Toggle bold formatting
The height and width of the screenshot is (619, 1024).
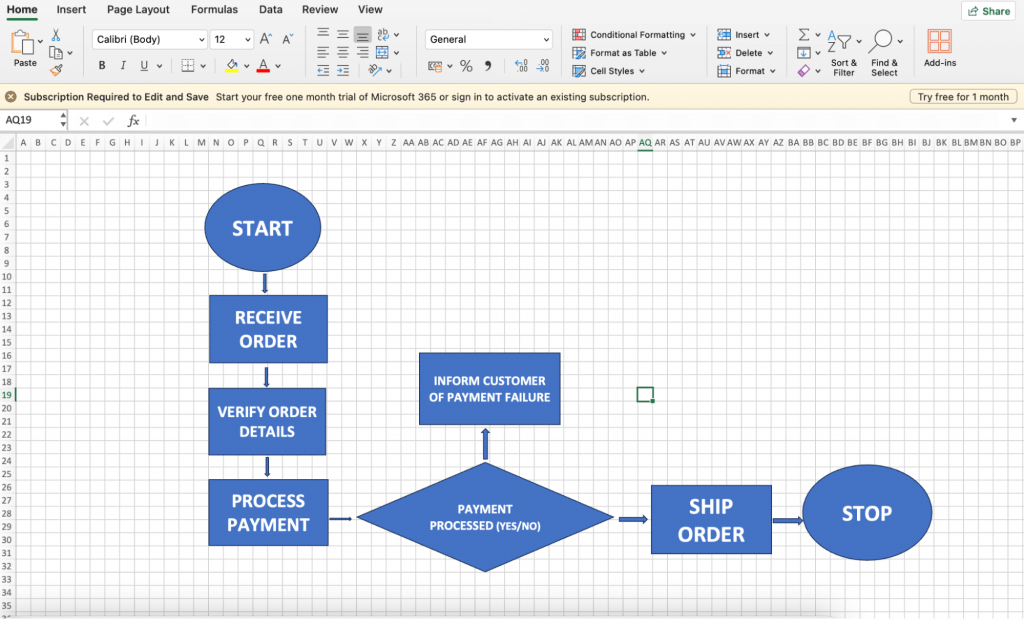[102, 65]
